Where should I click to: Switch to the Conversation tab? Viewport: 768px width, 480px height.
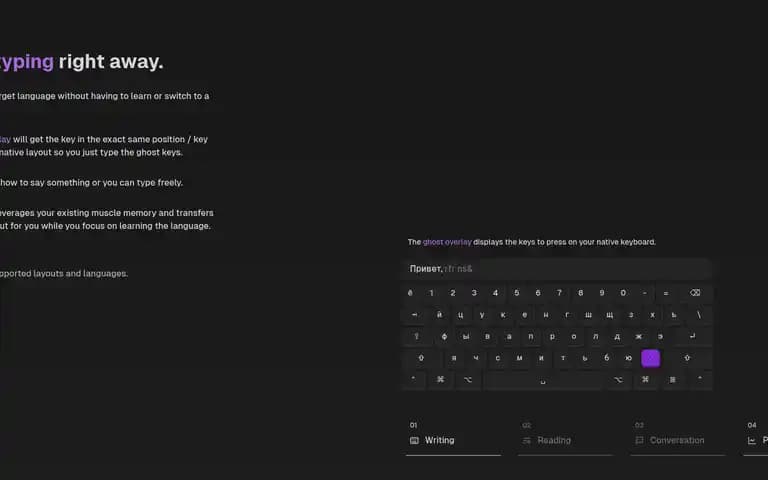click(678, 440)
